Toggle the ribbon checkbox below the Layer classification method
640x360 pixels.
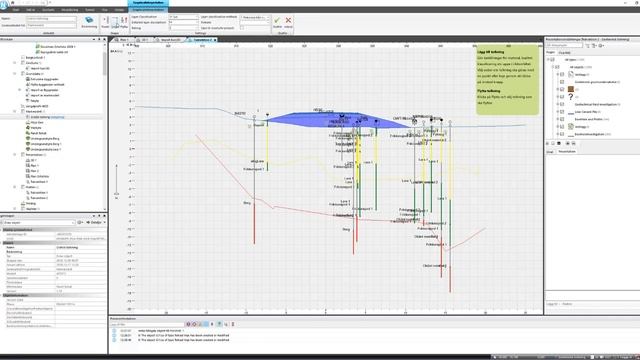242,28
